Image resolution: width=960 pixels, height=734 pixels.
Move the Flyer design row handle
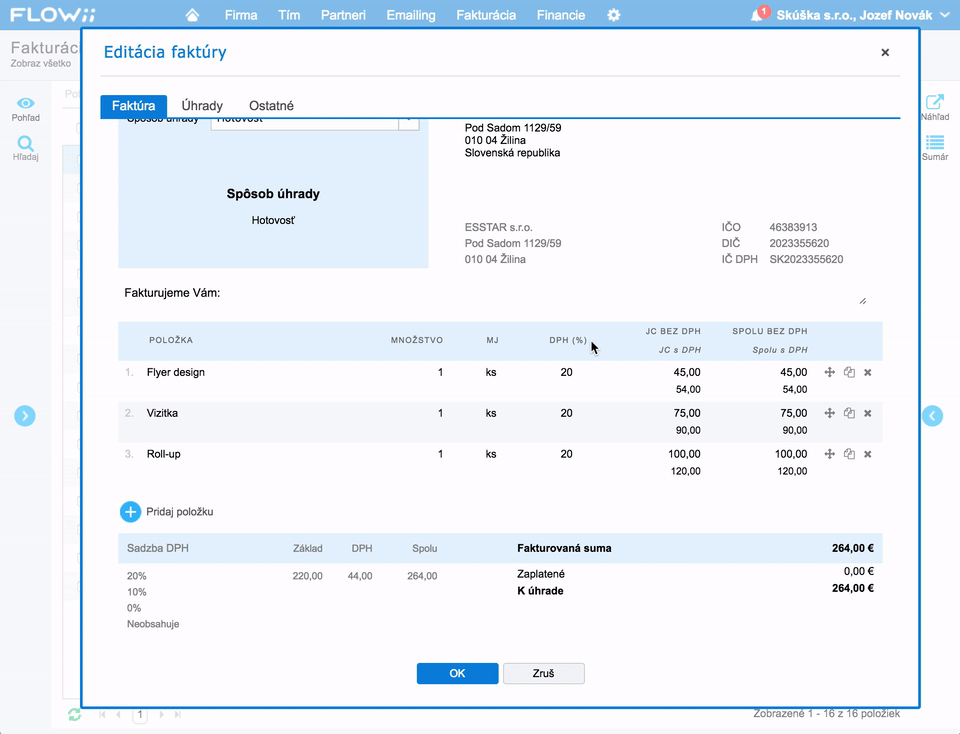coord(830,372)
